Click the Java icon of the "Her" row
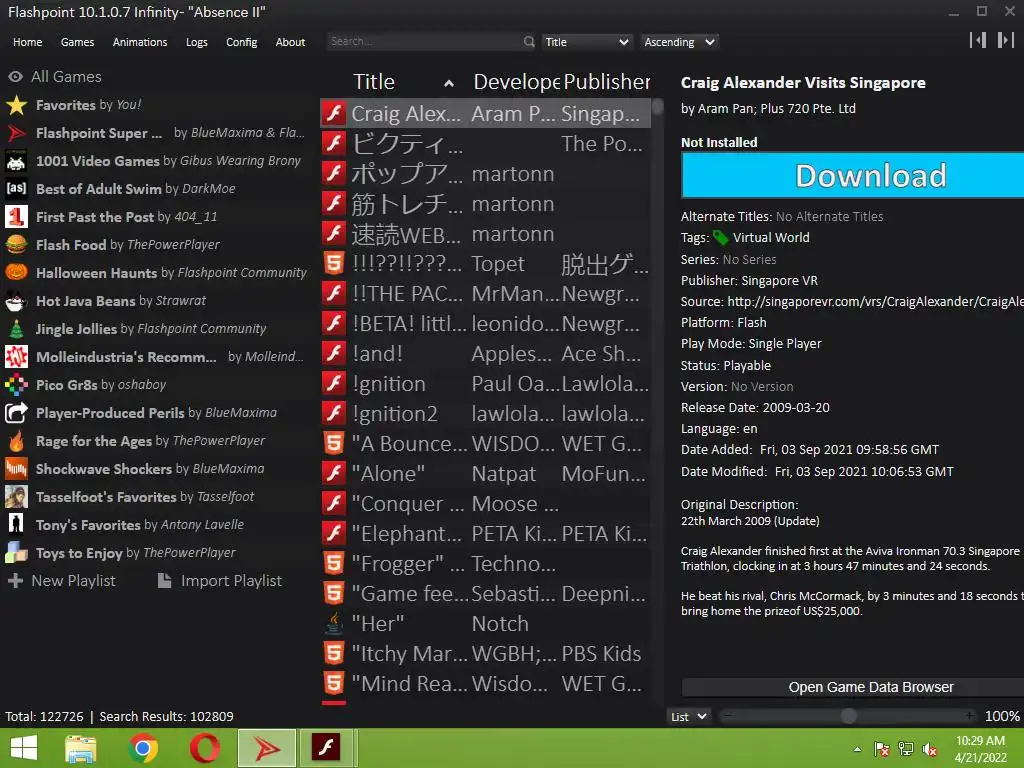The width and height of the screenshot is (1024, 768). click(x=334, y=624)
